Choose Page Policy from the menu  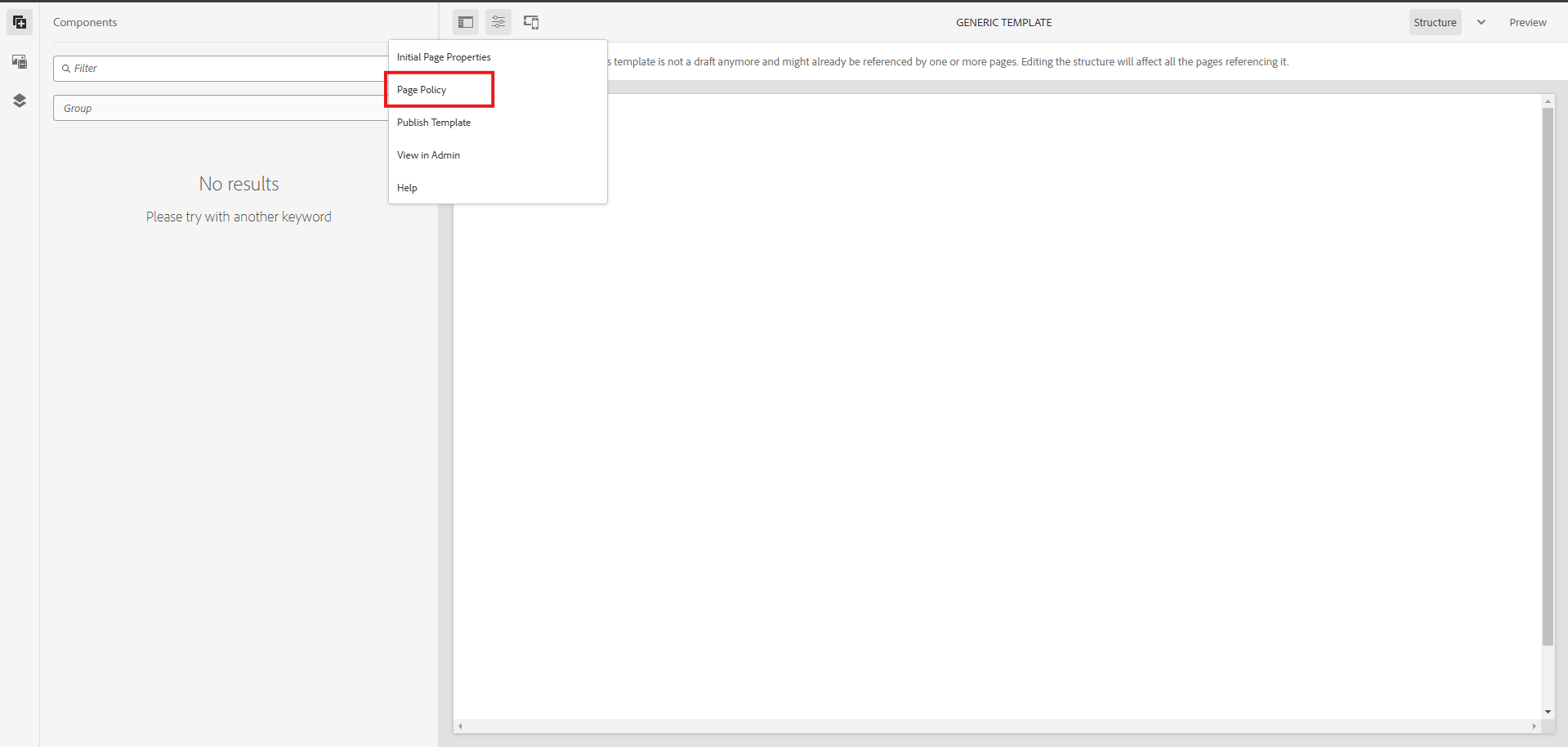[422, 90]
